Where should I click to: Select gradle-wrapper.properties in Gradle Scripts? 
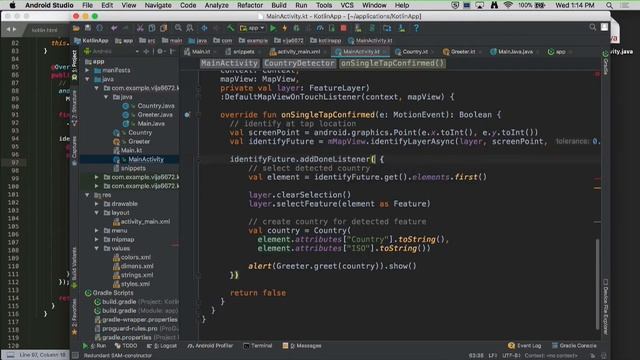(140, 320)
